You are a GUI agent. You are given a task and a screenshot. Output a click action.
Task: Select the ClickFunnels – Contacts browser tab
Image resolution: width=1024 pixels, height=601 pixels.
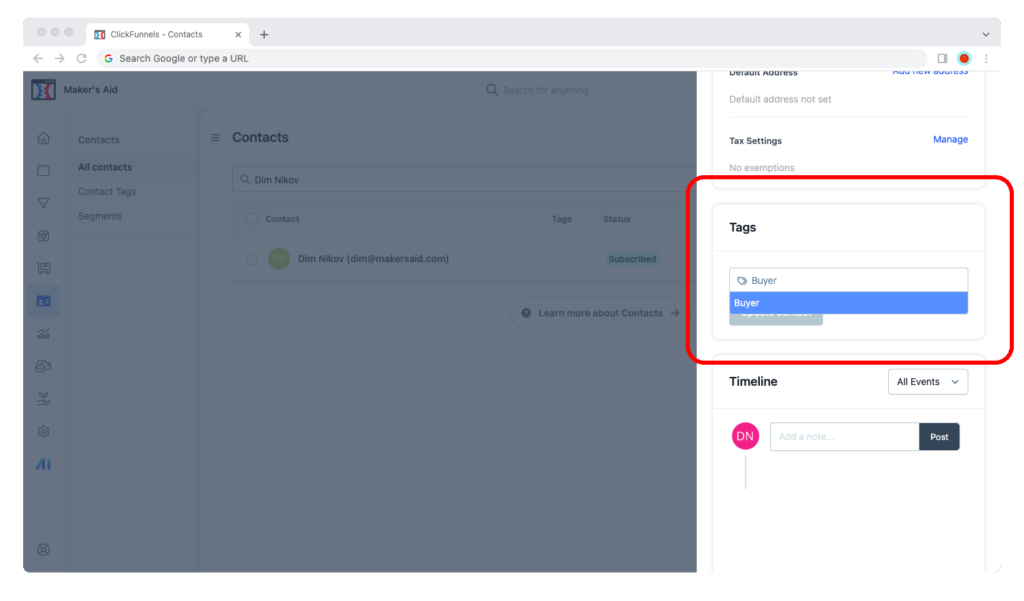[167, 35]
